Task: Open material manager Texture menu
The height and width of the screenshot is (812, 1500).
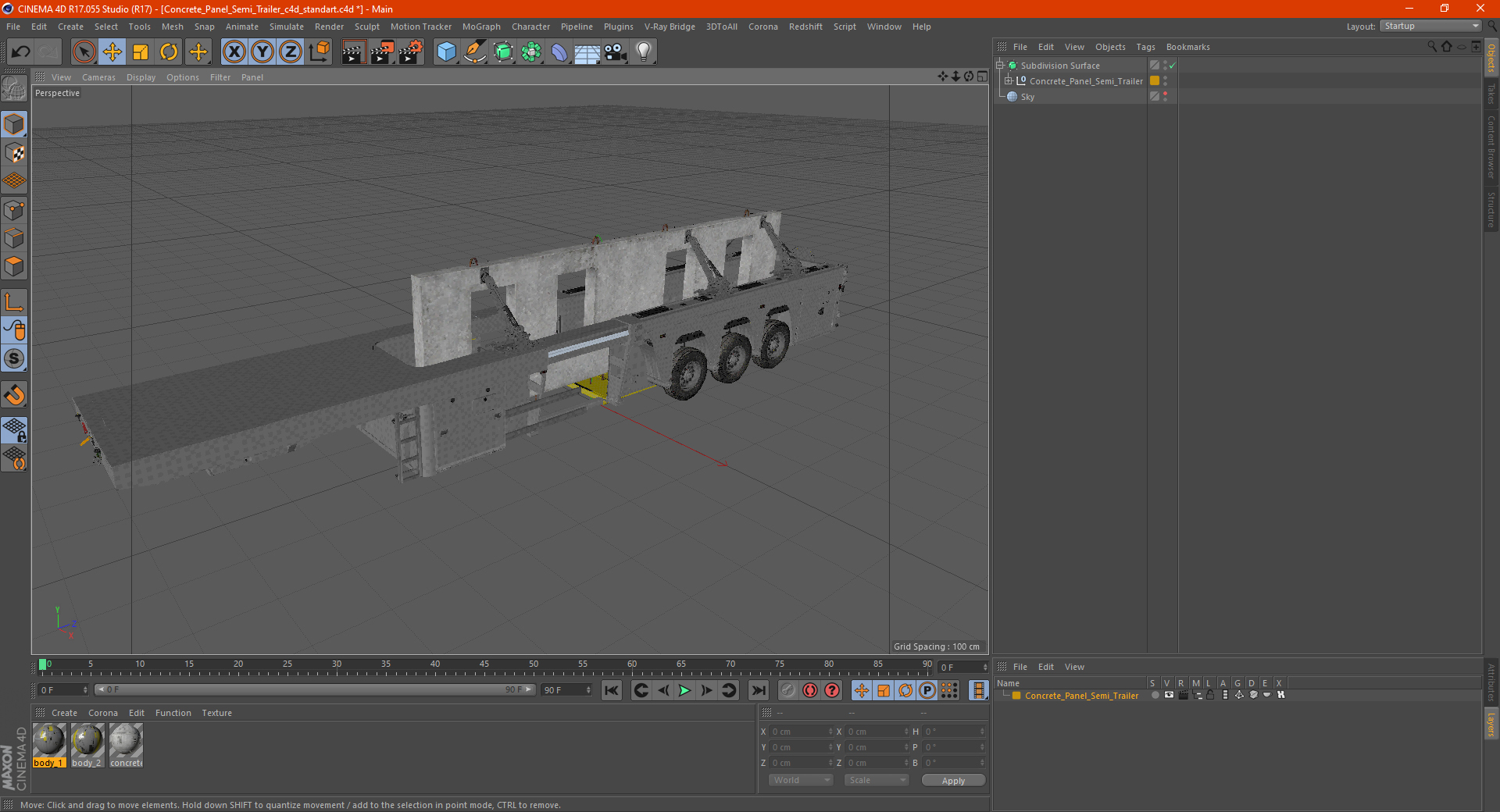Action: tap(216, 713)
